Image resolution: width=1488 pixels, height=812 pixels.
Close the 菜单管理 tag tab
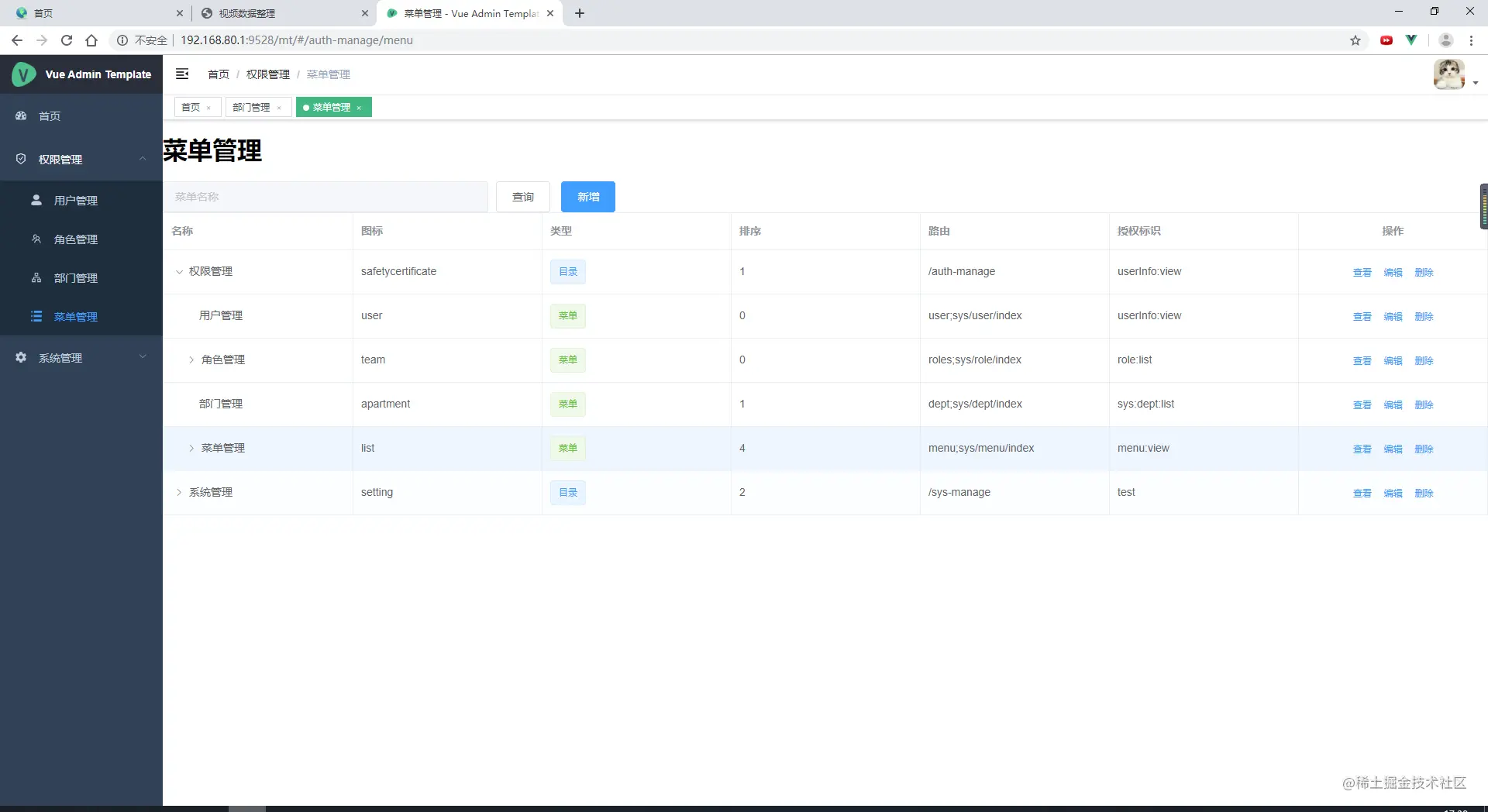click(359, 108)
